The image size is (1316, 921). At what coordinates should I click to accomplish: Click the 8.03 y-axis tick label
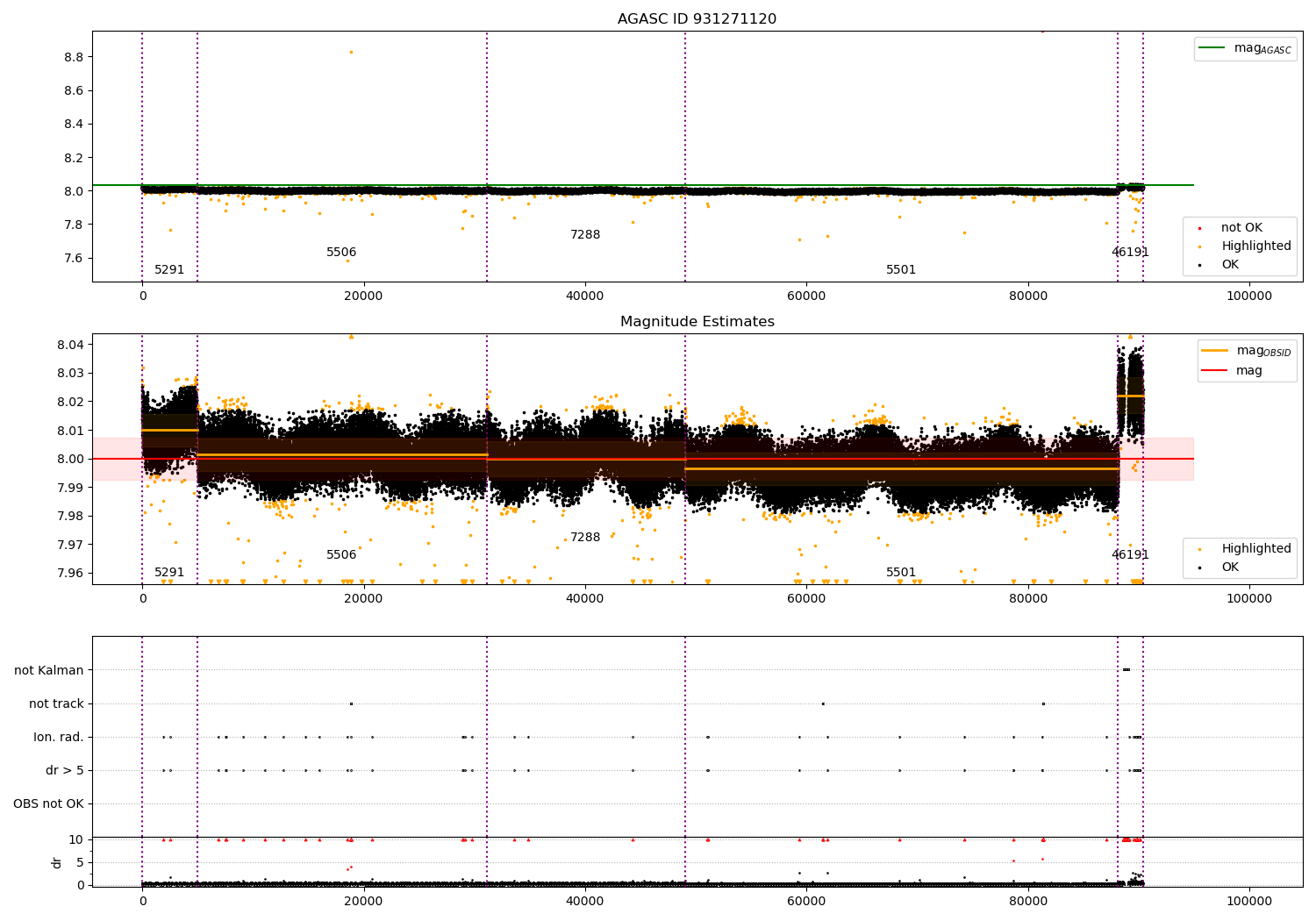70,374
